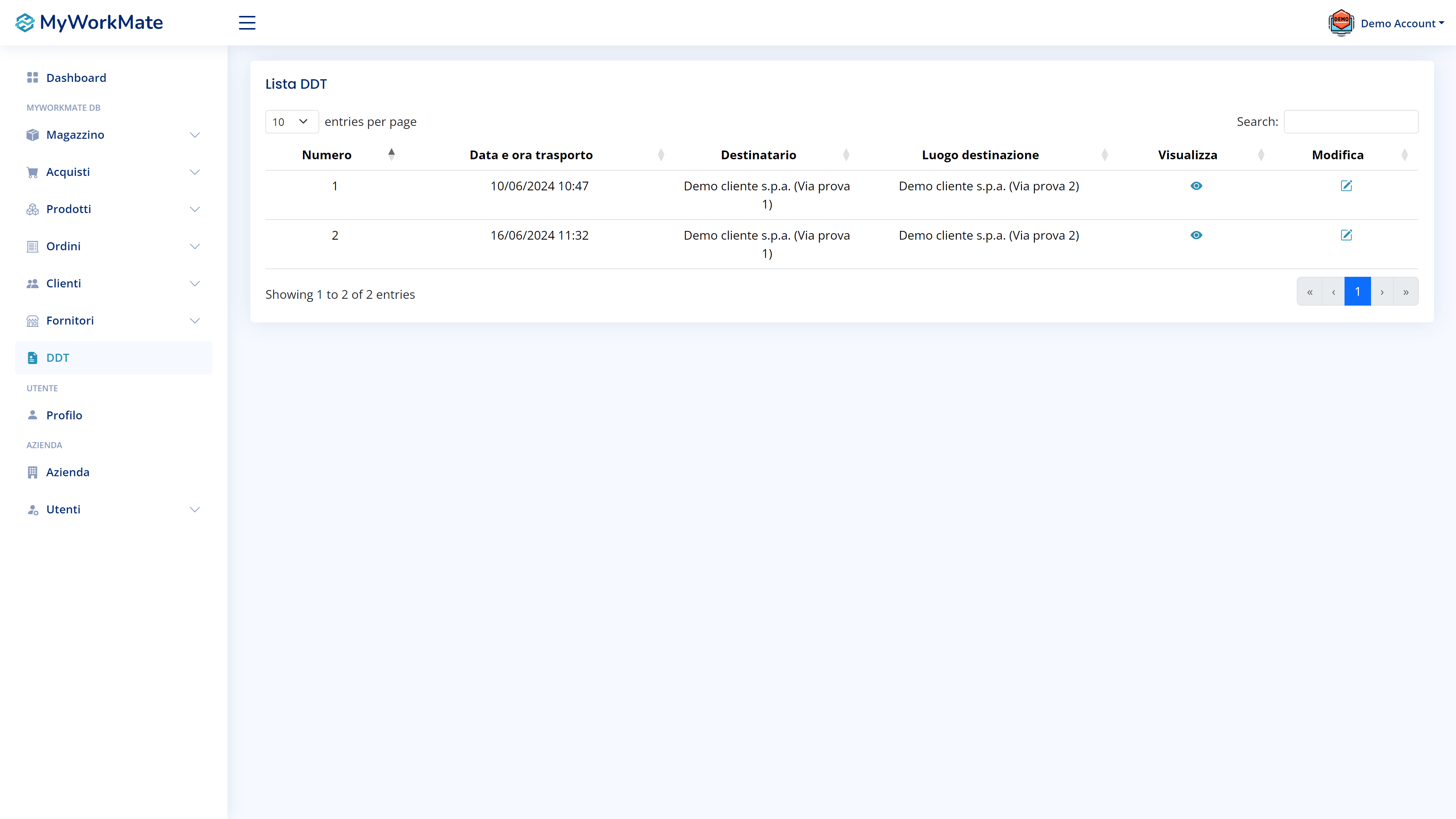Click the Demo Account avatar image
This screenshot has width=1456, height=819.
1341,23
